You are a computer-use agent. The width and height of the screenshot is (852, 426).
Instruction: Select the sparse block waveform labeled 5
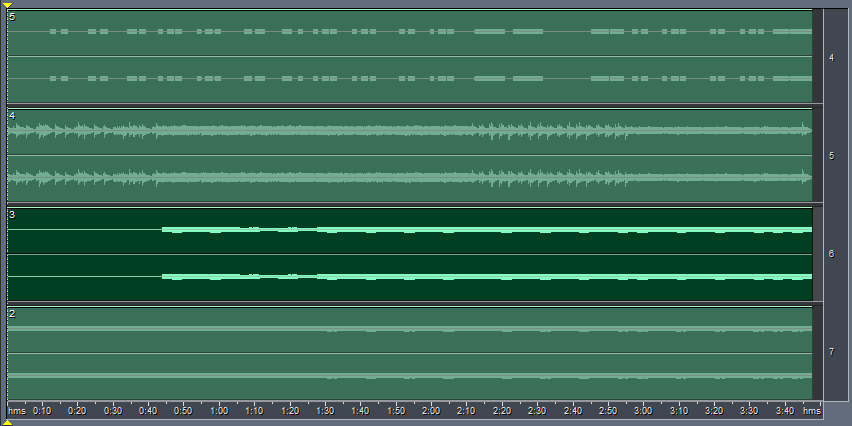410,57
